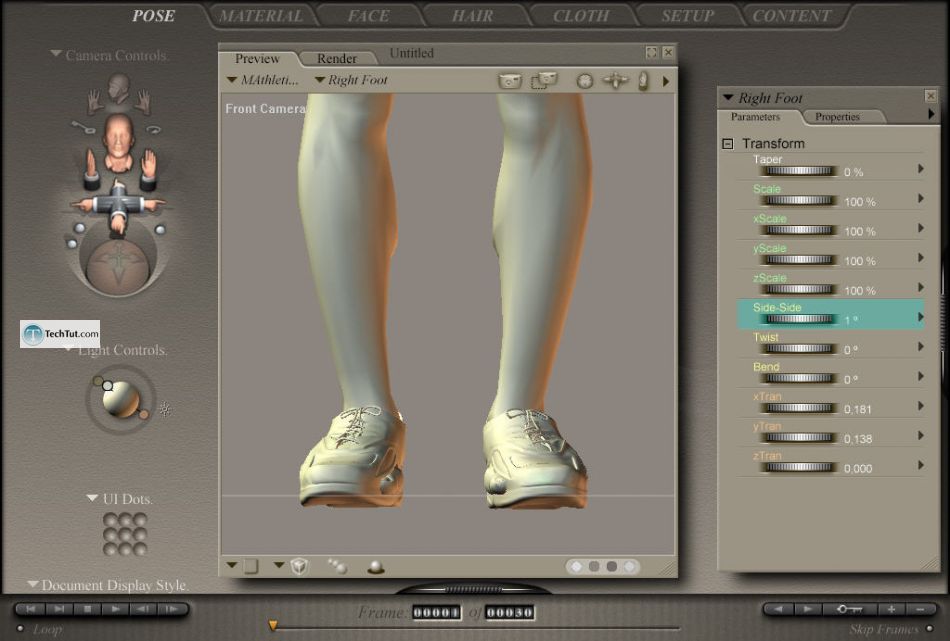Collapse the Camera Controls triangle
Screen dimensions: 950x641
pyautogui.click(x=56, y=54)
